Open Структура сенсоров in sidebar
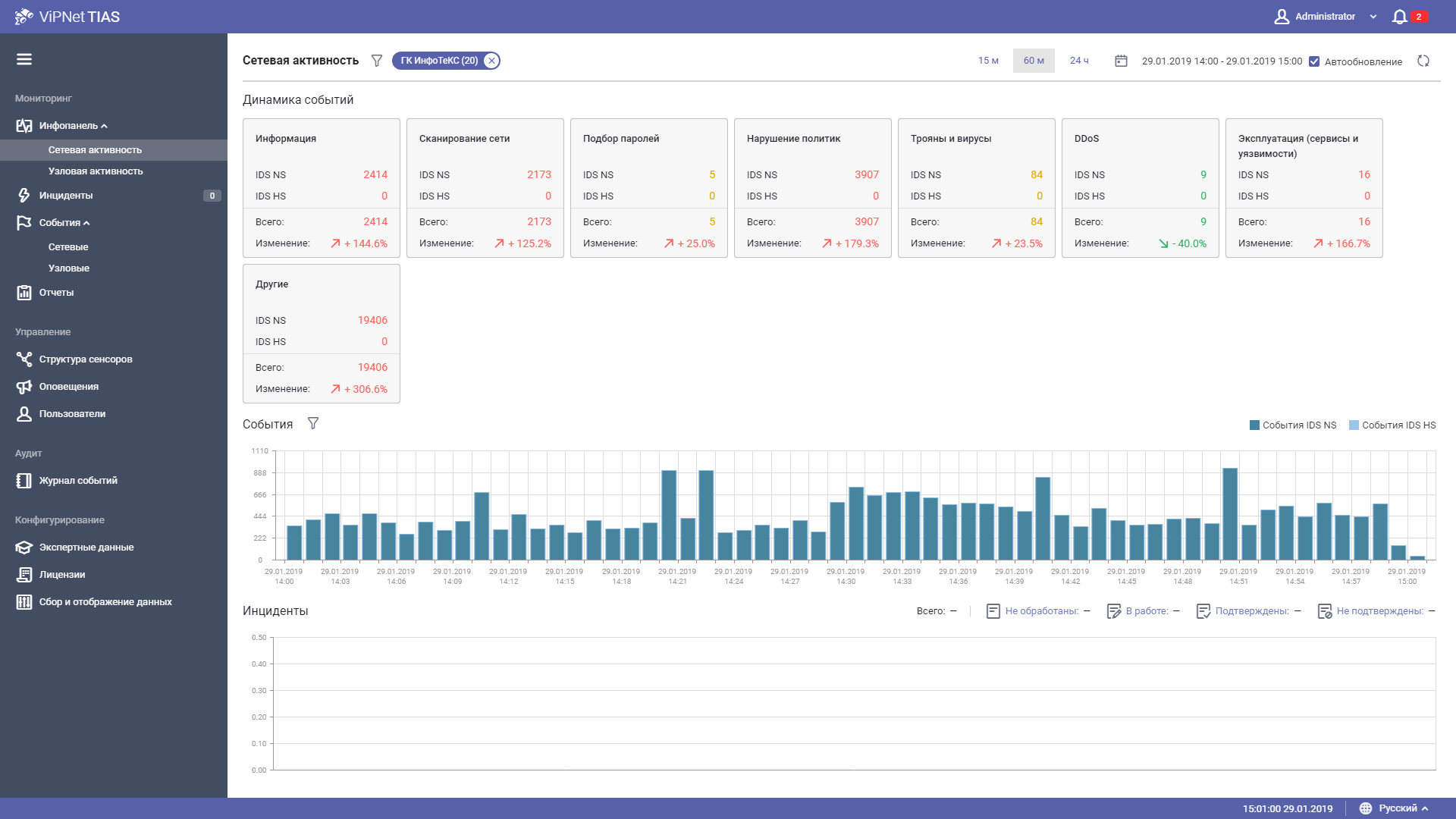Viewport: 1456px width, 819px height. pos(85,359)
